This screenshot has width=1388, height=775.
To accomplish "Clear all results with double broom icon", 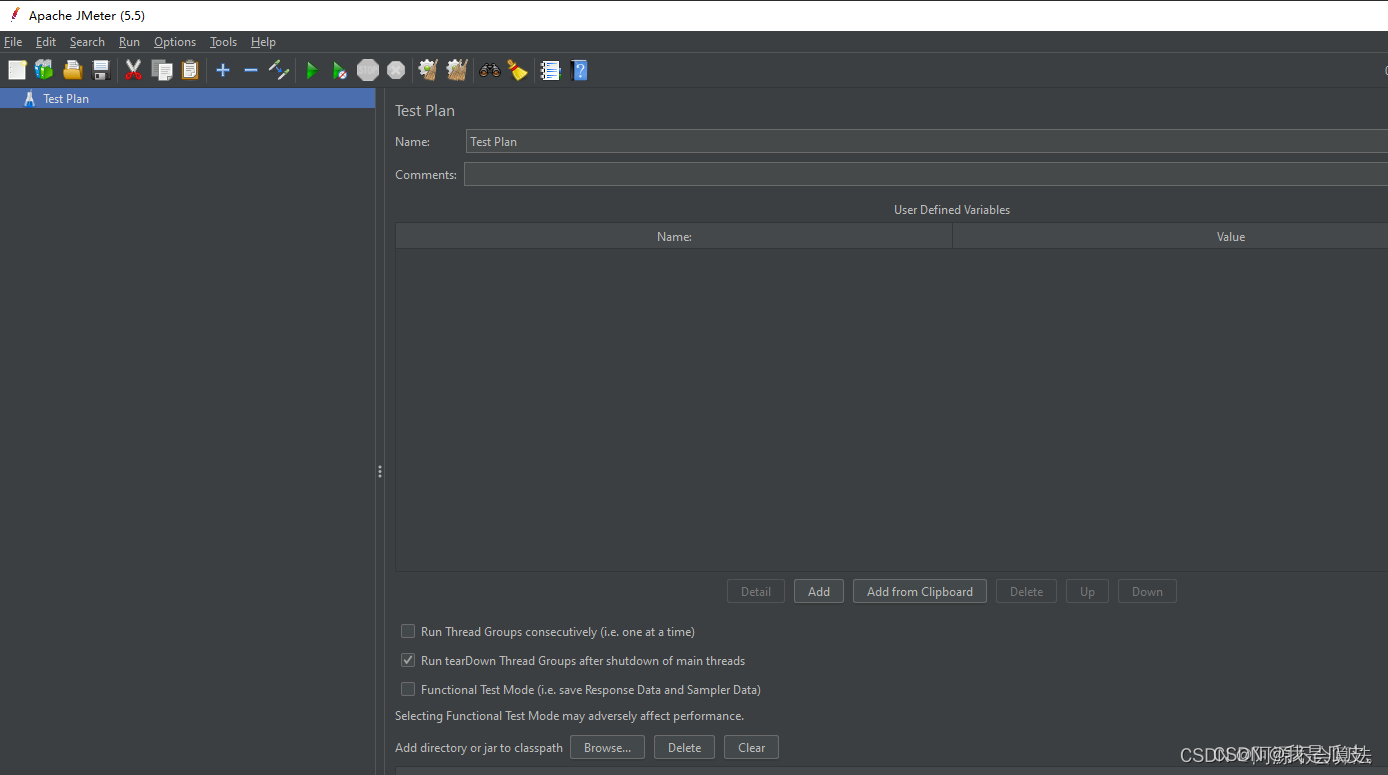I will tap(457, 70).
